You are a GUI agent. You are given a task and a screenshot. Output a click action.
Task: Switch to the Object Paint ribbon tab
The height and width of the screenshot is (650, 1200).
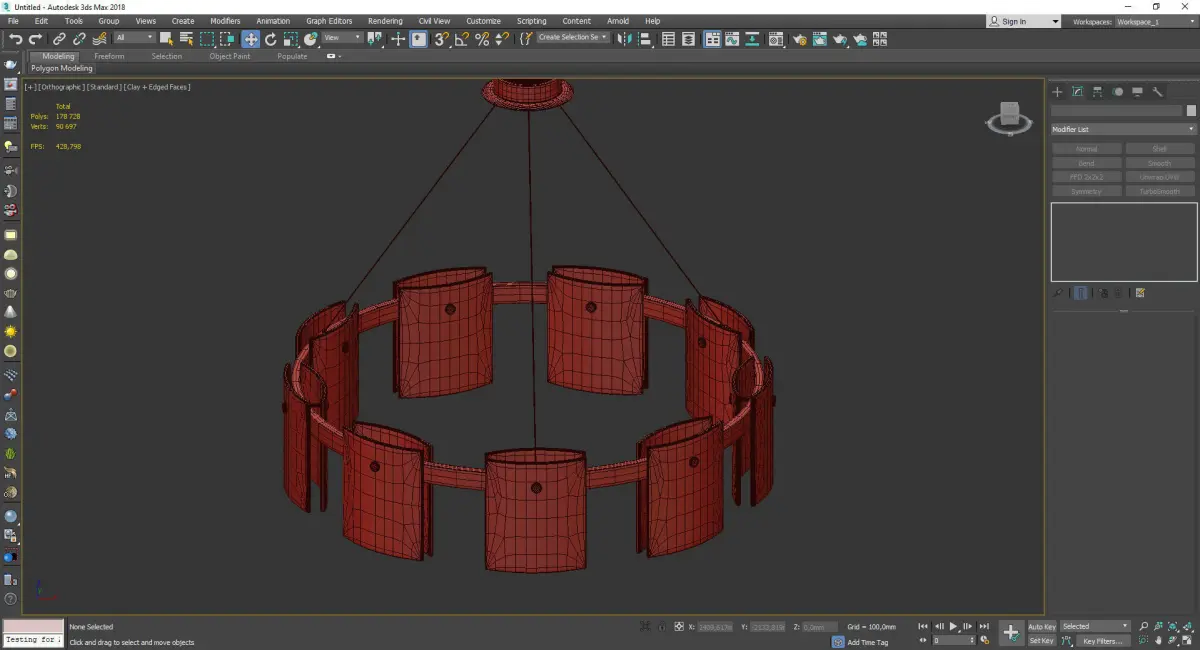click(x=229, y=56)
